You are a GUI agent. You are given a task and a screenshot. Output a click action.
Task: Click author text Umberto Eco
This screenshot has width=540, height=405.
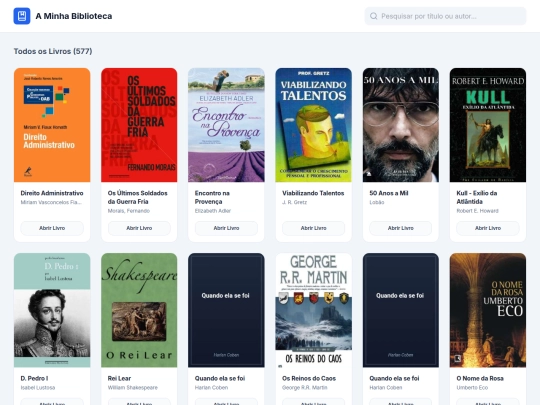(x=472, y=387)
